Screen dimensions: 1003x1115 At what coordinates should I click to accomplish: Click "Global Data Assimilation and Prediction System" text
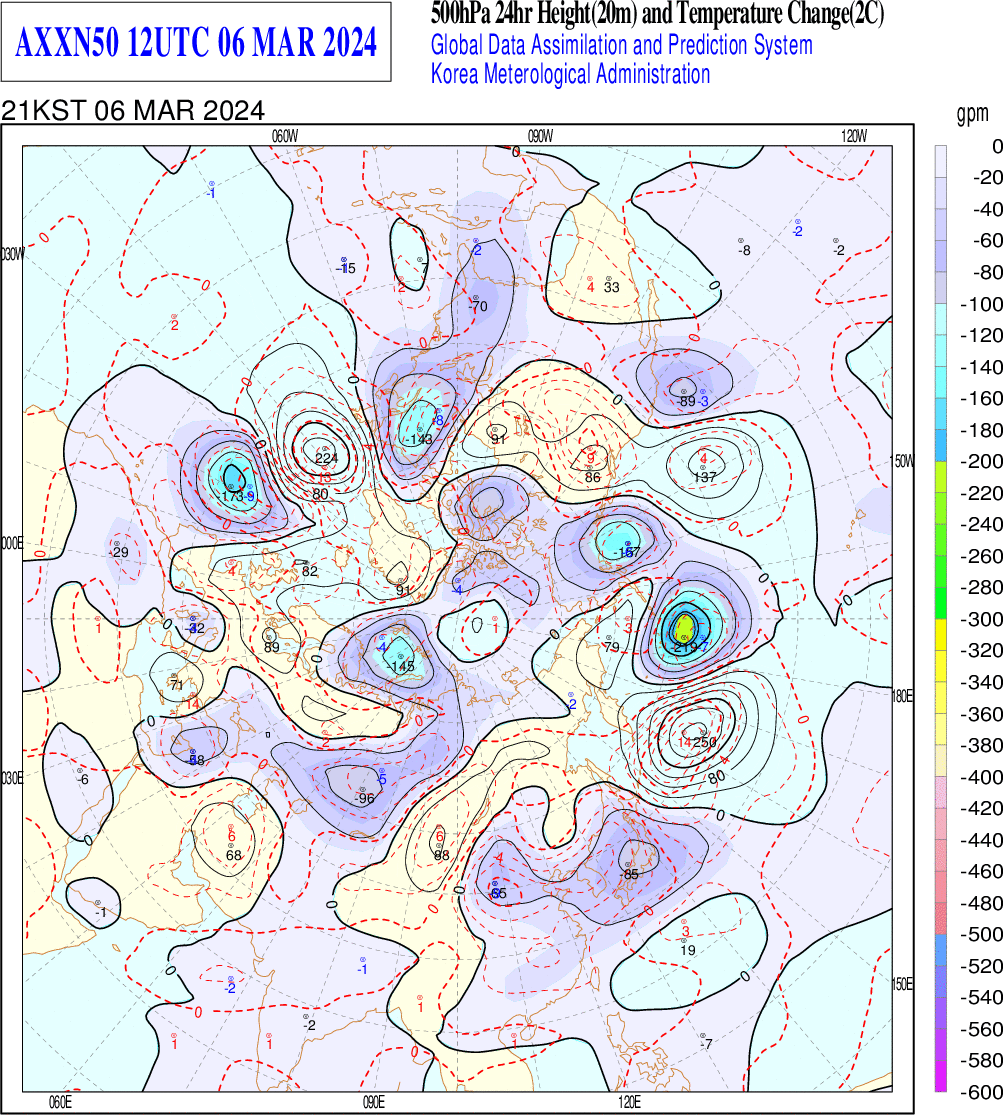pyautogui.click(x=622, y=46)
